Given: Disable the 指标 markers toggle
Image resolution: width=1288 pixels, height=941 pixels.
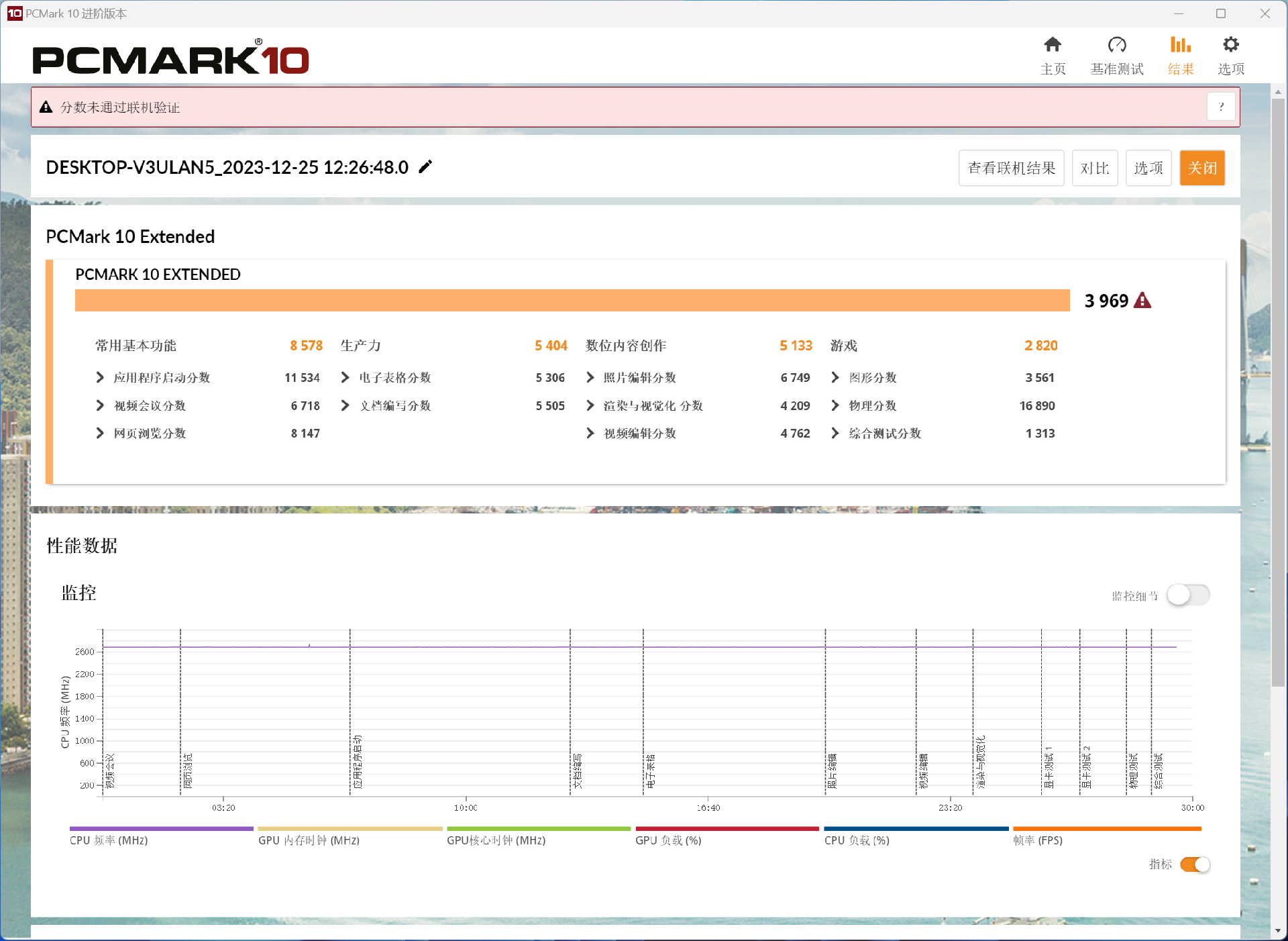Looking at the screenshot, I should [1195, 864].
